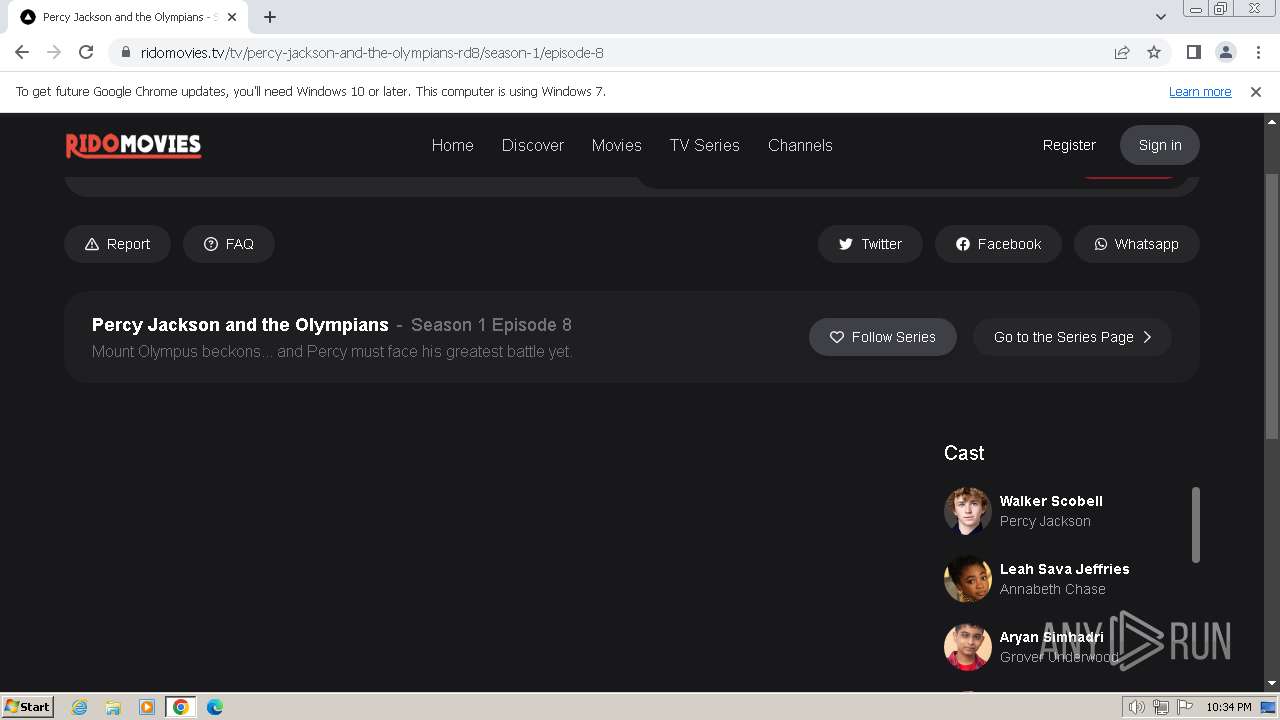Screen dimensions: 1280x720
Task: Open Microsoft Edge from taskbar
Action: (x=215, y=707)
